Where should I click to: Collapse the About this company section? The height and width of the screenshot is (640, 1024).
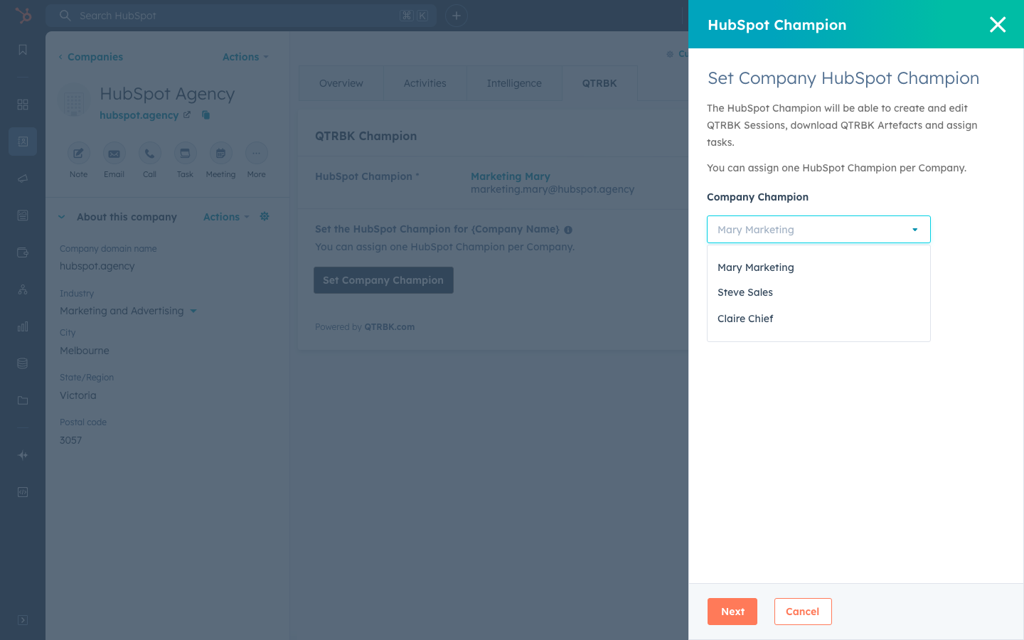tap(61, 217)
